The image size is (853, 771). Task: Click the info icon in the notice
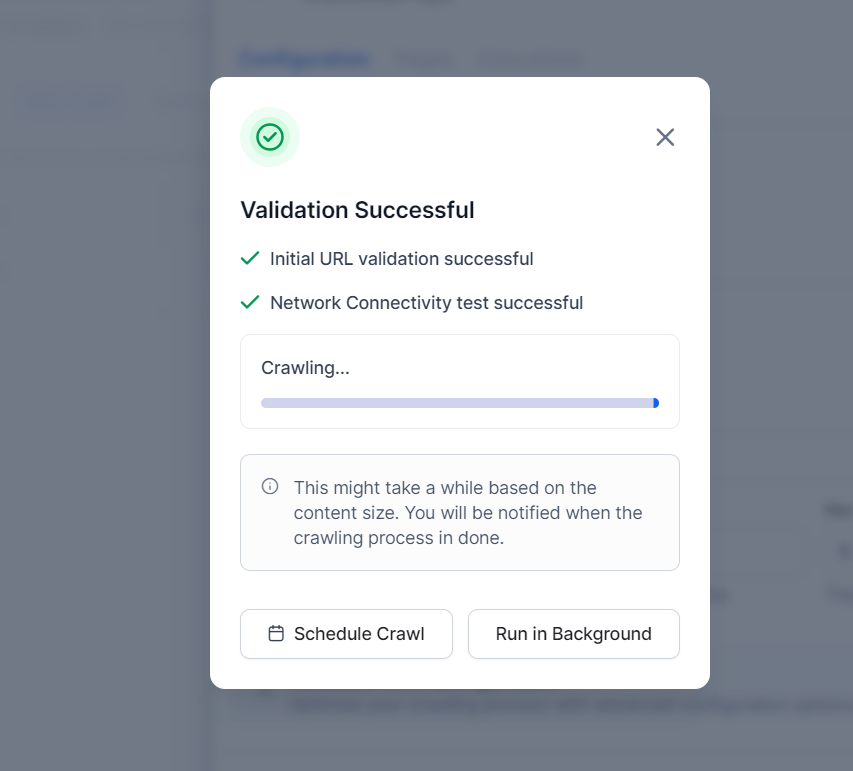pos(270,487)
